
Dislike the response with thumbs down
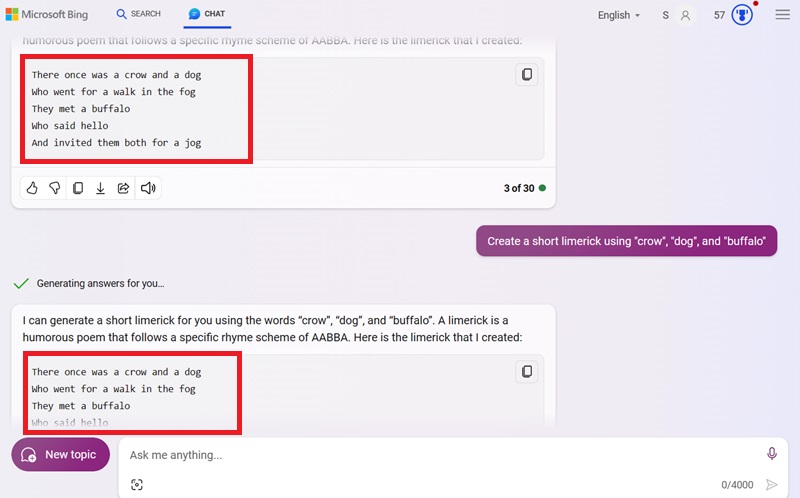(x=55, y=188)
